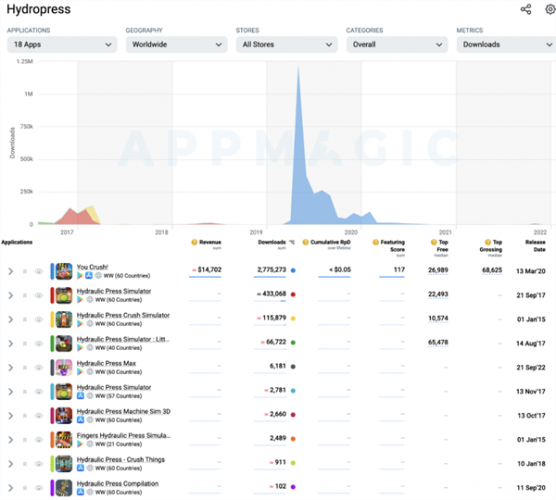556x500 pixels.
Task: Click the Hydraulic Press Max app icon
Action: pyautogui.click(x=64, y=367)
